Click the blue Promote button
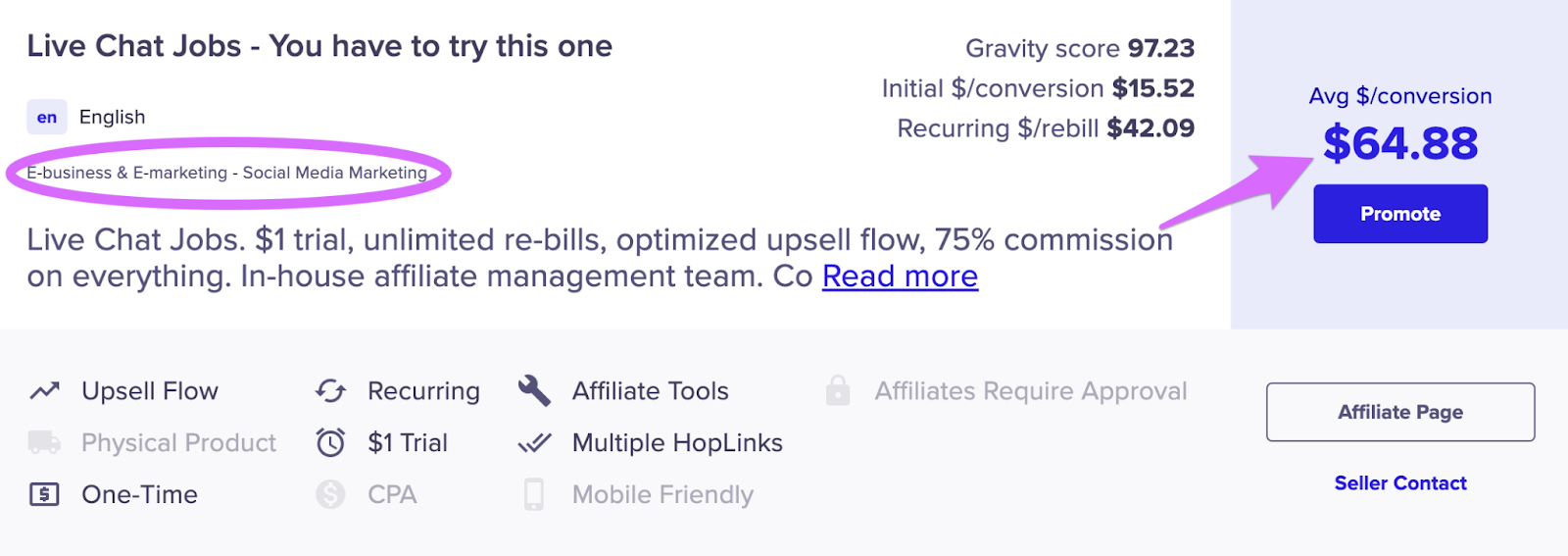Image resolution: width=1568 pixels, height=556 pixels. click(1400, 214)
